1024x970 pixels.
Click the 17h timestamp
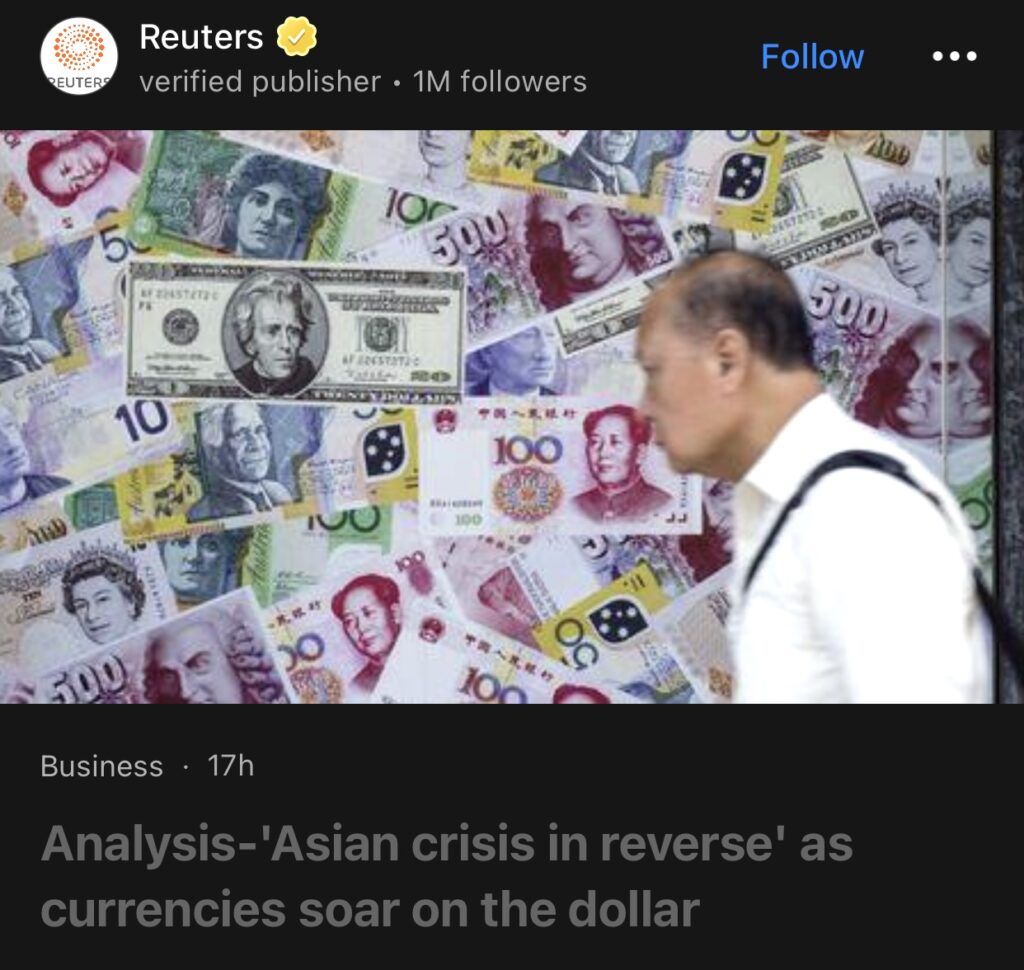pyautogui.click(x=231, y=766)
